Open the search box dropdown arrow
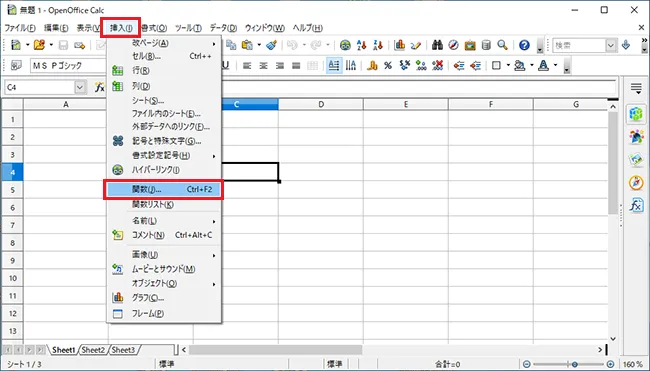This screenshot has width=650, height=371. click(611, 45)
